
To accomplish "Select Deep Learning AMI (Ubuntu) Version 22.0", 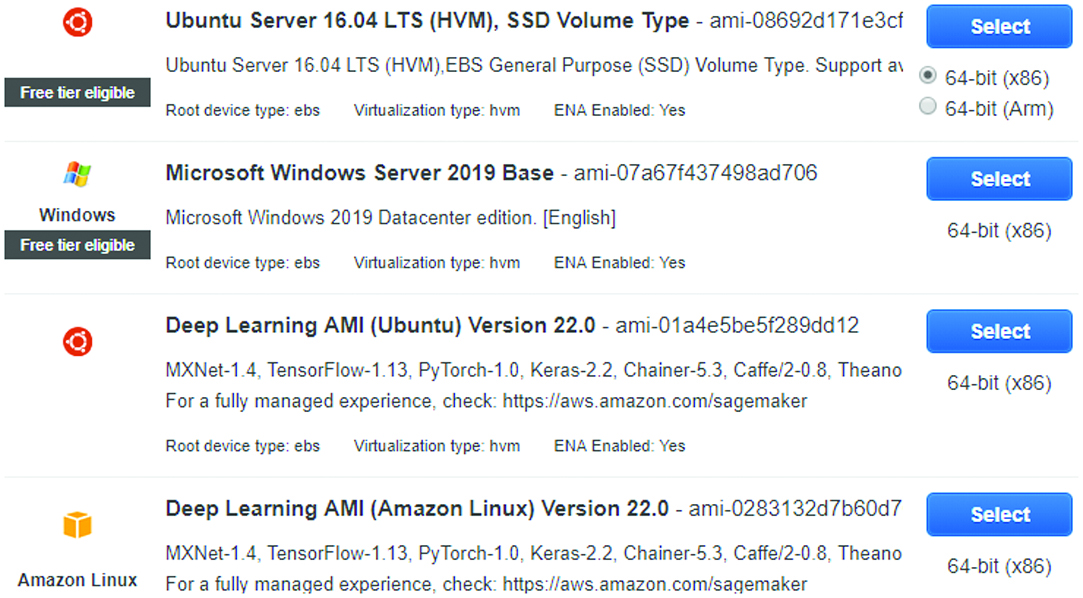I will coord(999,331).
